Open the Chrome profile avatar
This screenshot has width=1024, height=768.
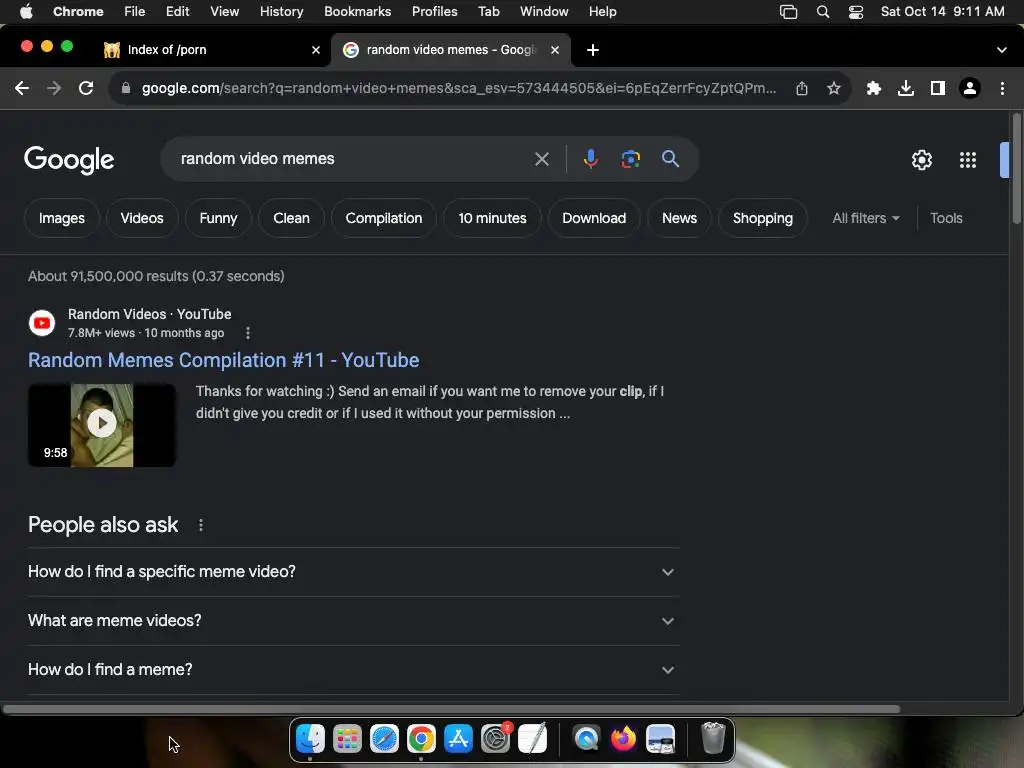click(970, 88)
